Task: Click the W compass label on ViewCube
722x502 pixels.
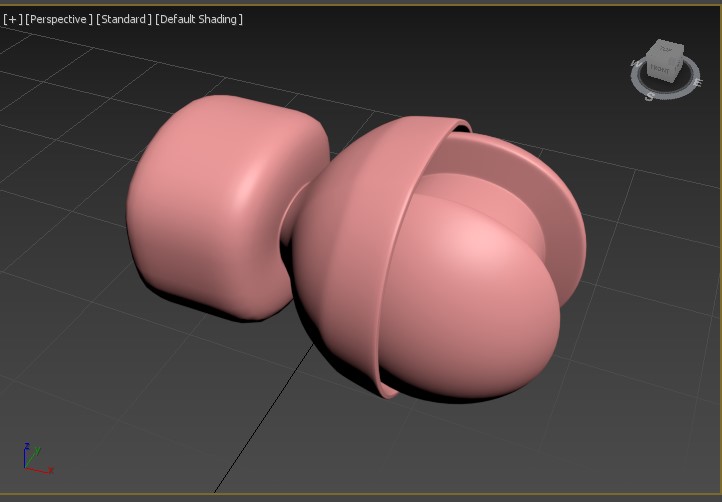Action: coord(635,64)
